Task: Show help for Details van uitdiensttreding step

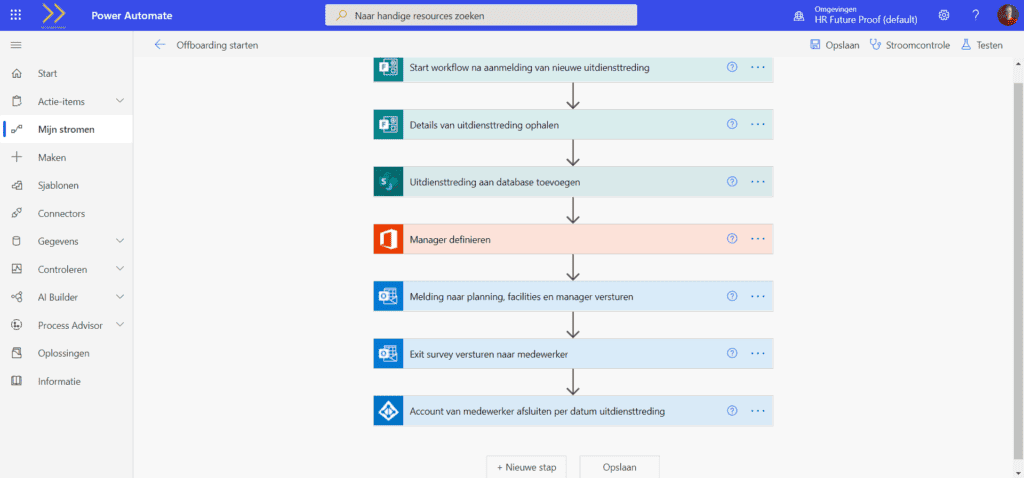Action: click(732, 124)
